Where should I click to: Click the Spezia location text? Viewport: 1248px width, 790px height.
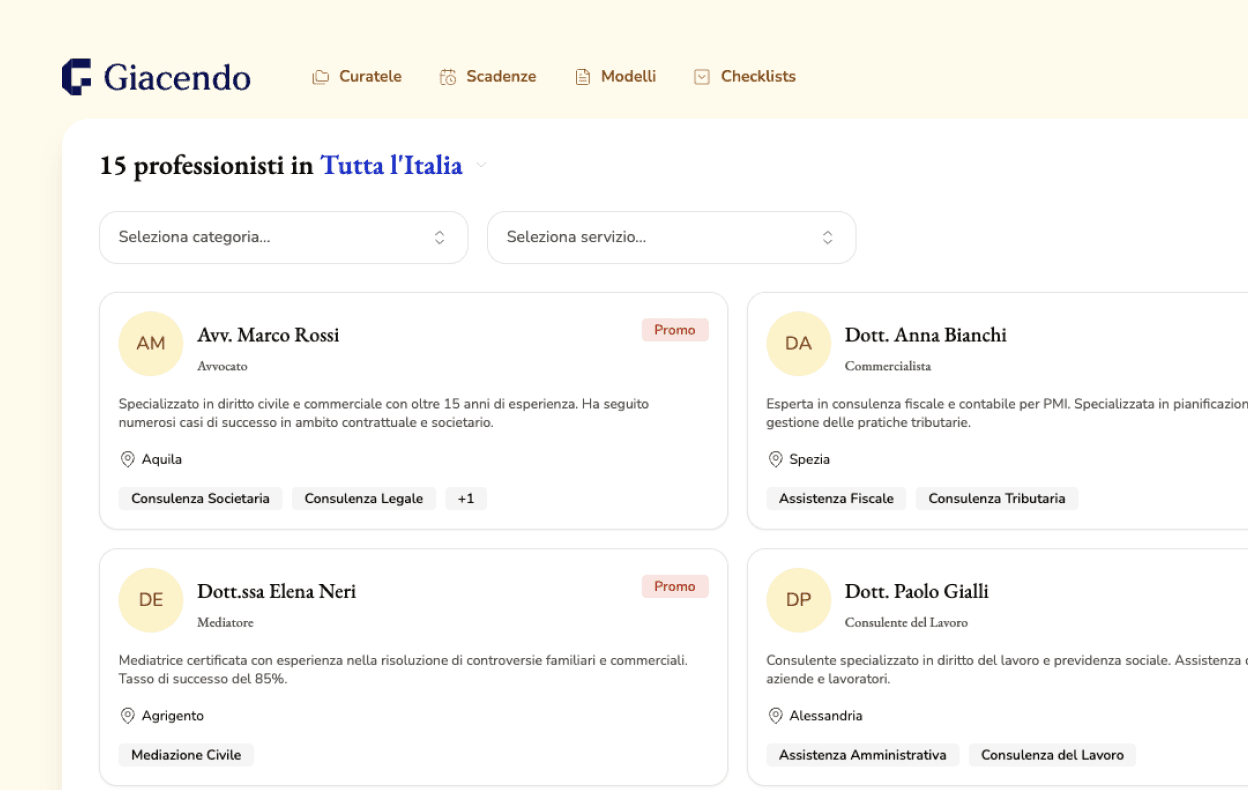[x=810, y=459]
